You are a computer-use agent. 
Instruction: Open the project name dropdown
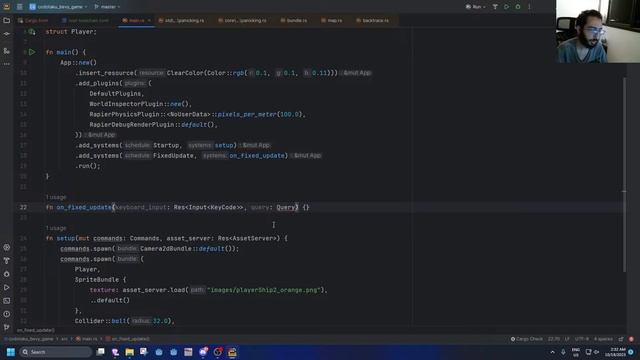(58, 7)
